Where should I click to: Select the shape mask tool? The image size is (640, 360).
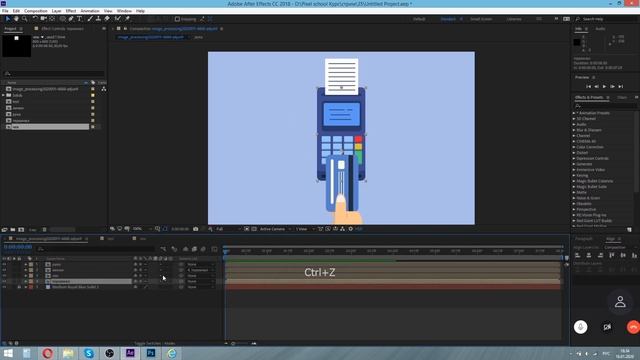tap(62, 19)
